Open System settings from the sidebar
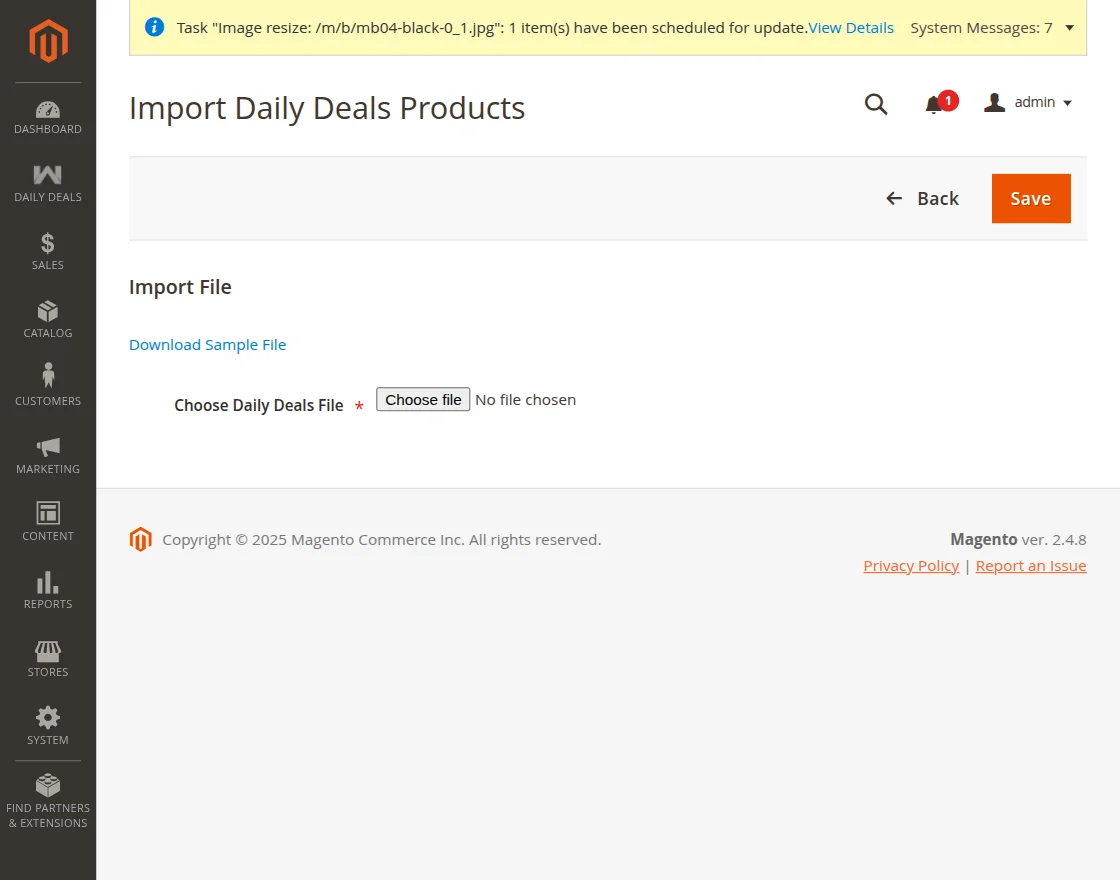1120x880 pixels. point(47,724)
